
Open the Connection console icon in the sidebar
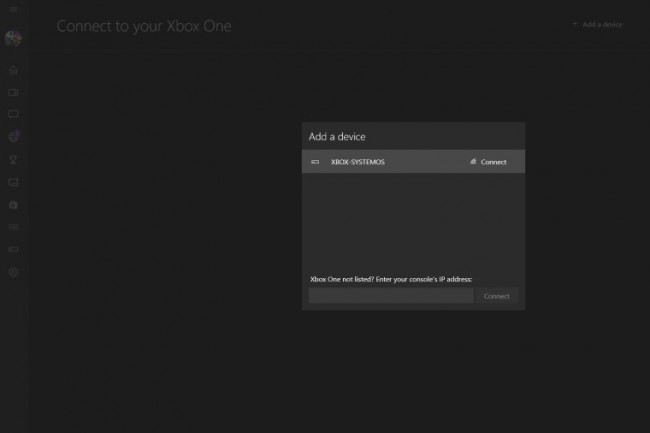pos(13,249)
